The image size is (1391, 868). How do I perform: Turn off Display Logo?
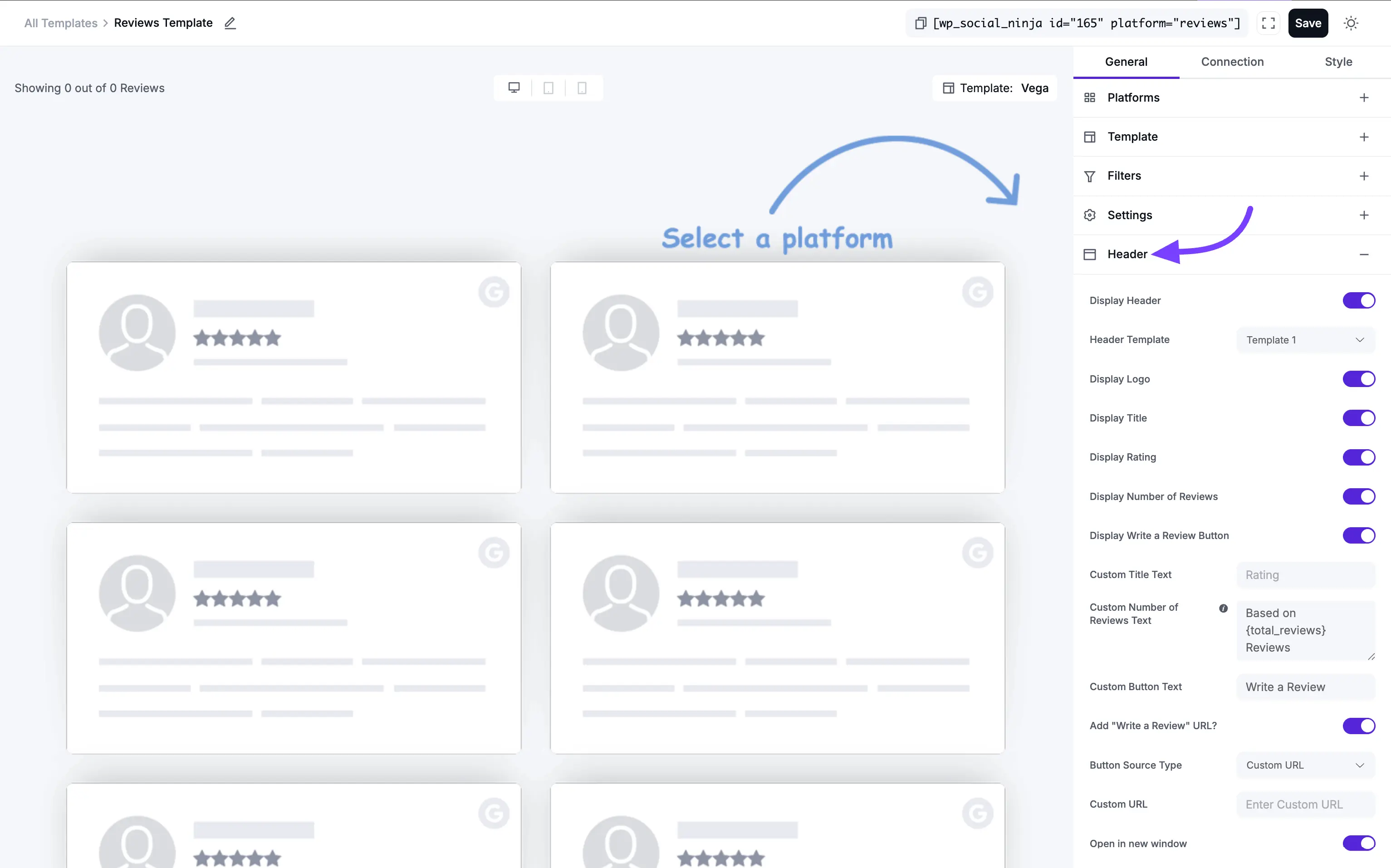coord(1358,378)
